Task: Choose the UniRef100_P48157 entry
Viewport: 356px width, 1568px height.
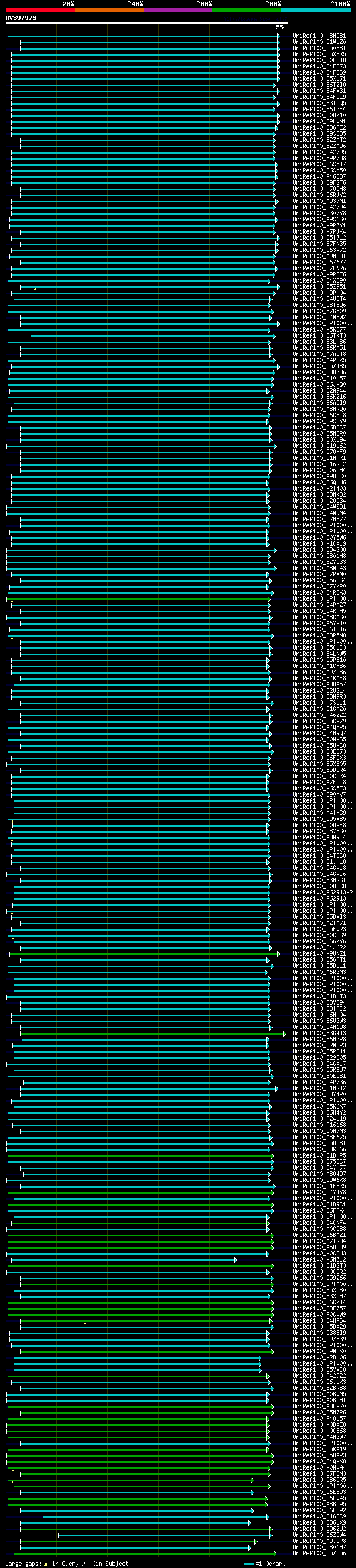Action: (x=319, y=1418)
